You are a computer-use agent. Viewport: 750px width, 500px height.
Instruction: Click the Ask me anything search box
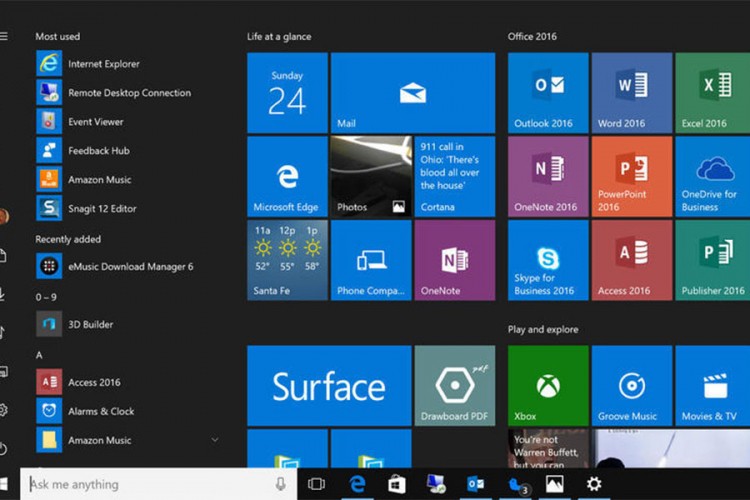[x=158, y=484]
